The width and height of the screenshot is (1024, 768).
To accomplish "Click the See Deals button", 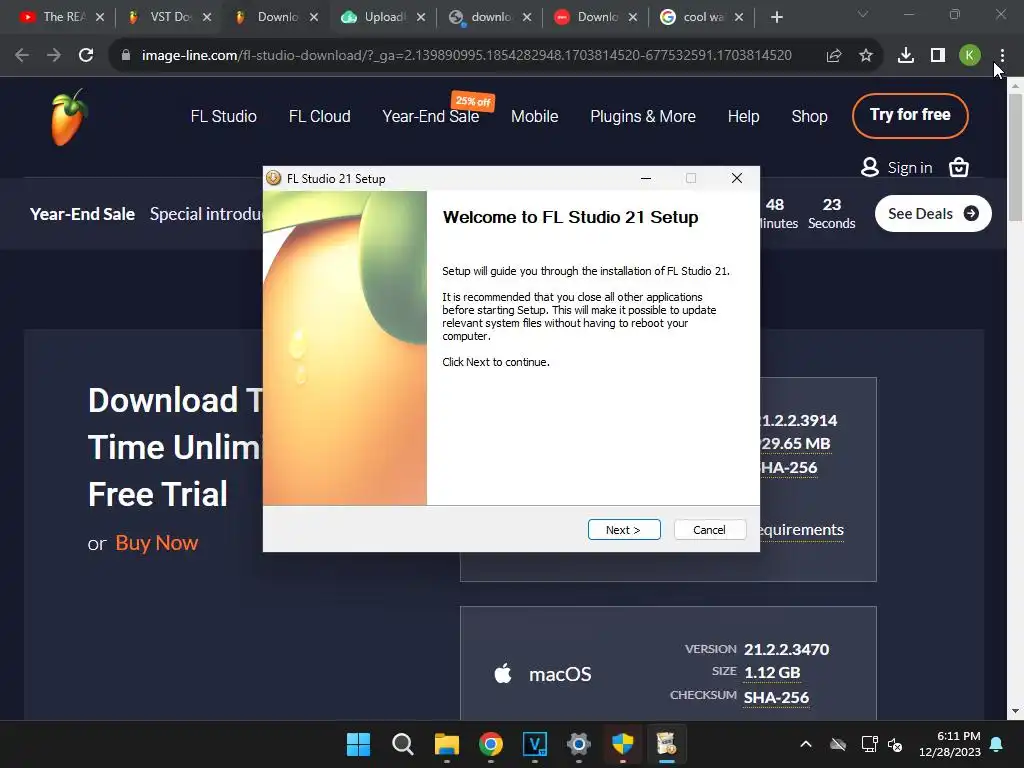I will pos(933,214).
